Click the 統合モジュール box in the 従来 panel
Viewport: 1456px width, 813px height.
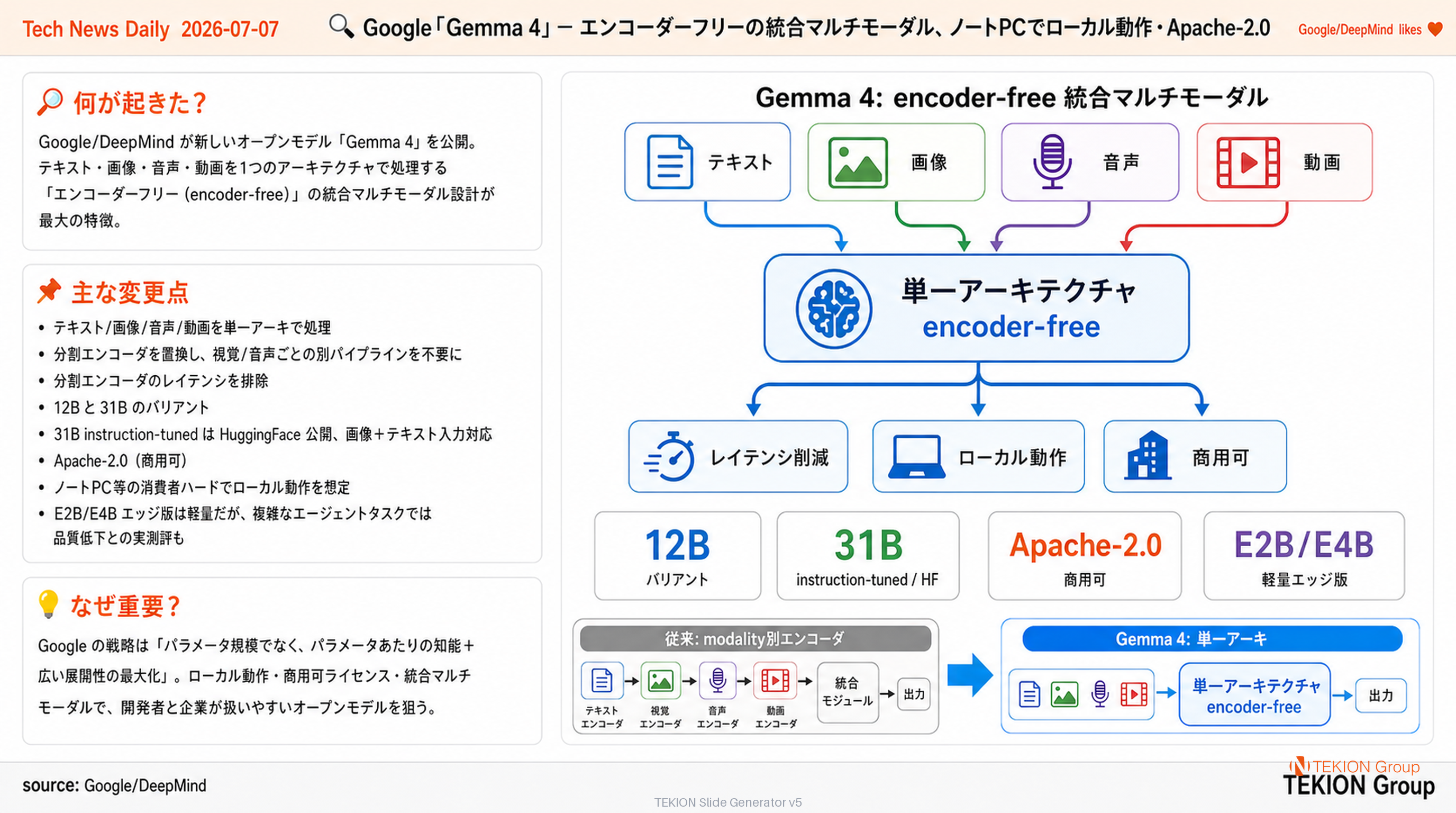click(848, 692)
